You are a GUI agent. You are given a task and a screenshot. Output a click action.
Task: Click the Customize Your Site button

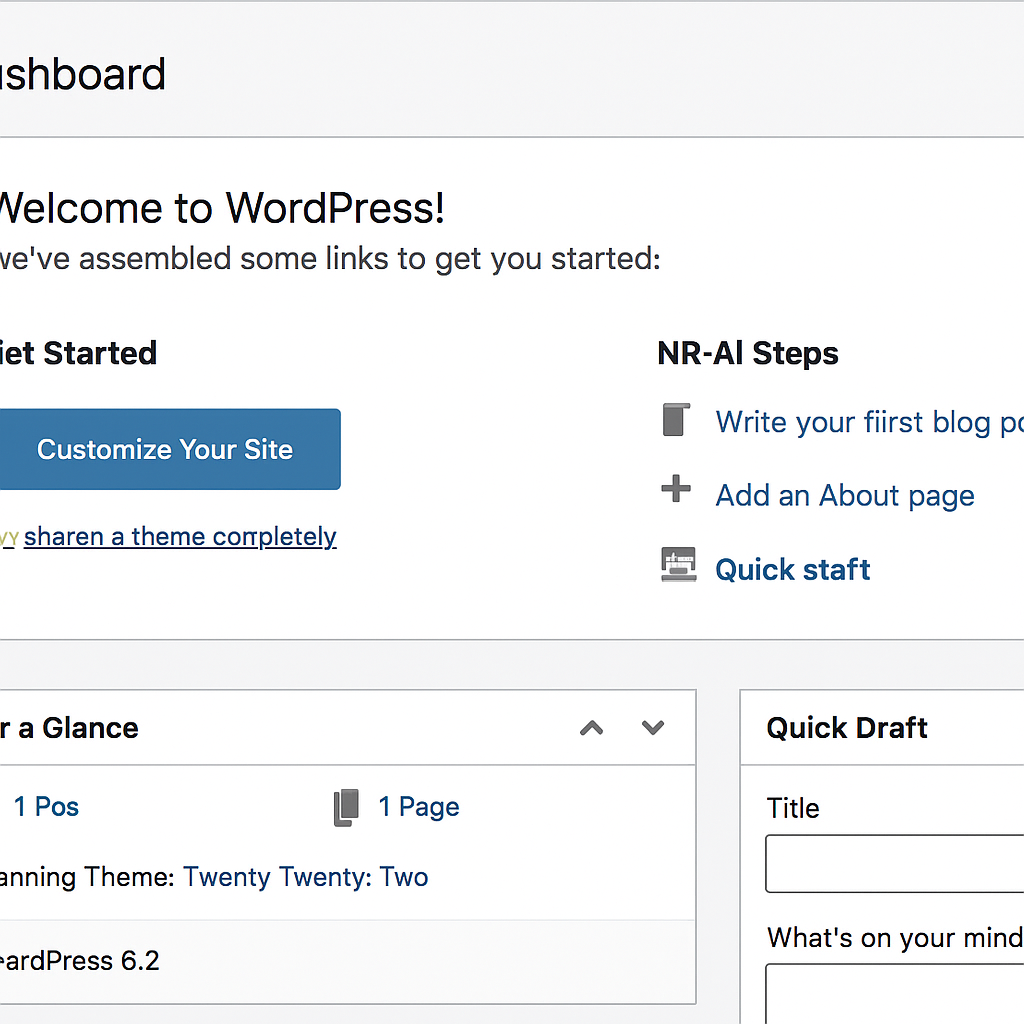pos(170,449)
